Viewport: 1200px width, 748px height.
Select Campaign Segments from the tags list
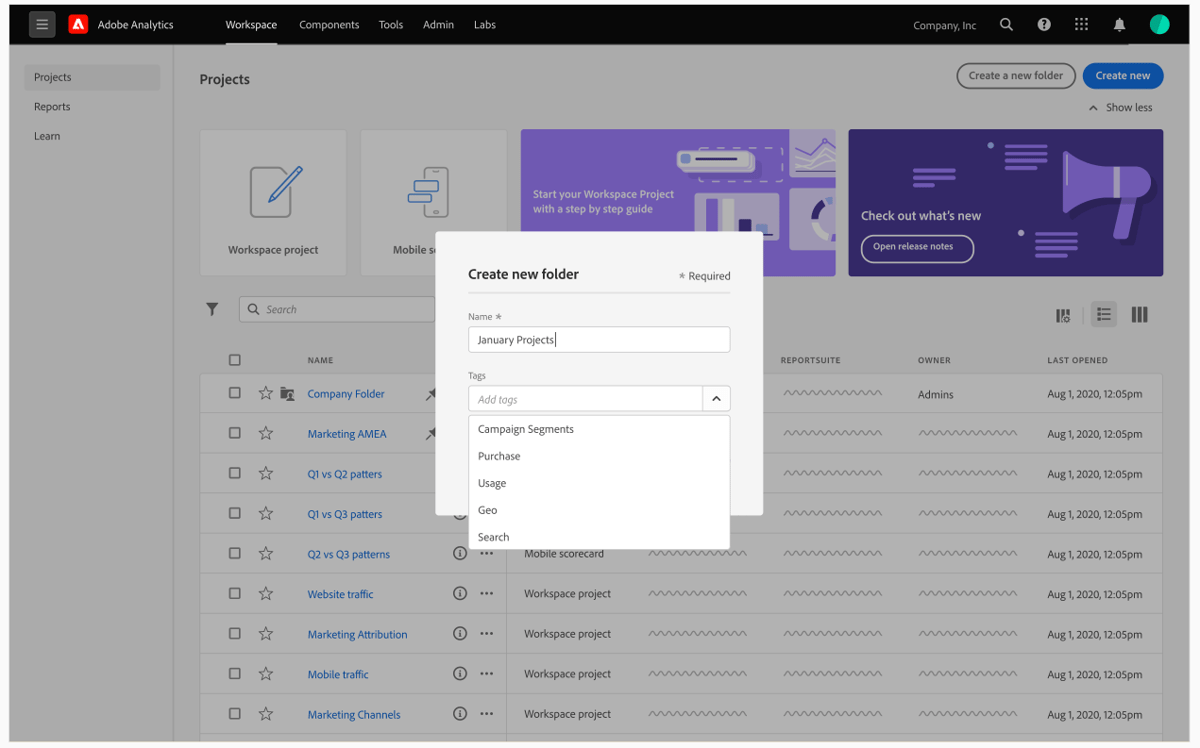pos(525,428)
